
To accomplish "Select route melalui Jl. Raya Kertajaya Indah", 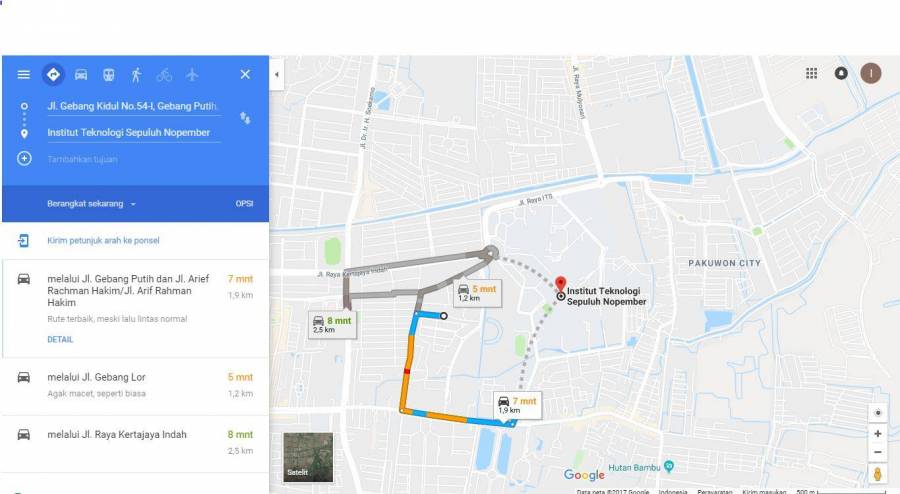I will click(x=135, y=442).
